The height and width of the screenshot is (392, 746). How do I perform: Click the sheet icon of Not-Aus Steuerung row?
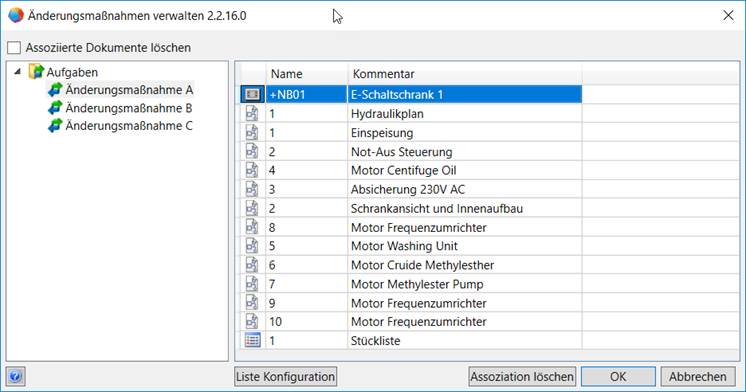252,151
